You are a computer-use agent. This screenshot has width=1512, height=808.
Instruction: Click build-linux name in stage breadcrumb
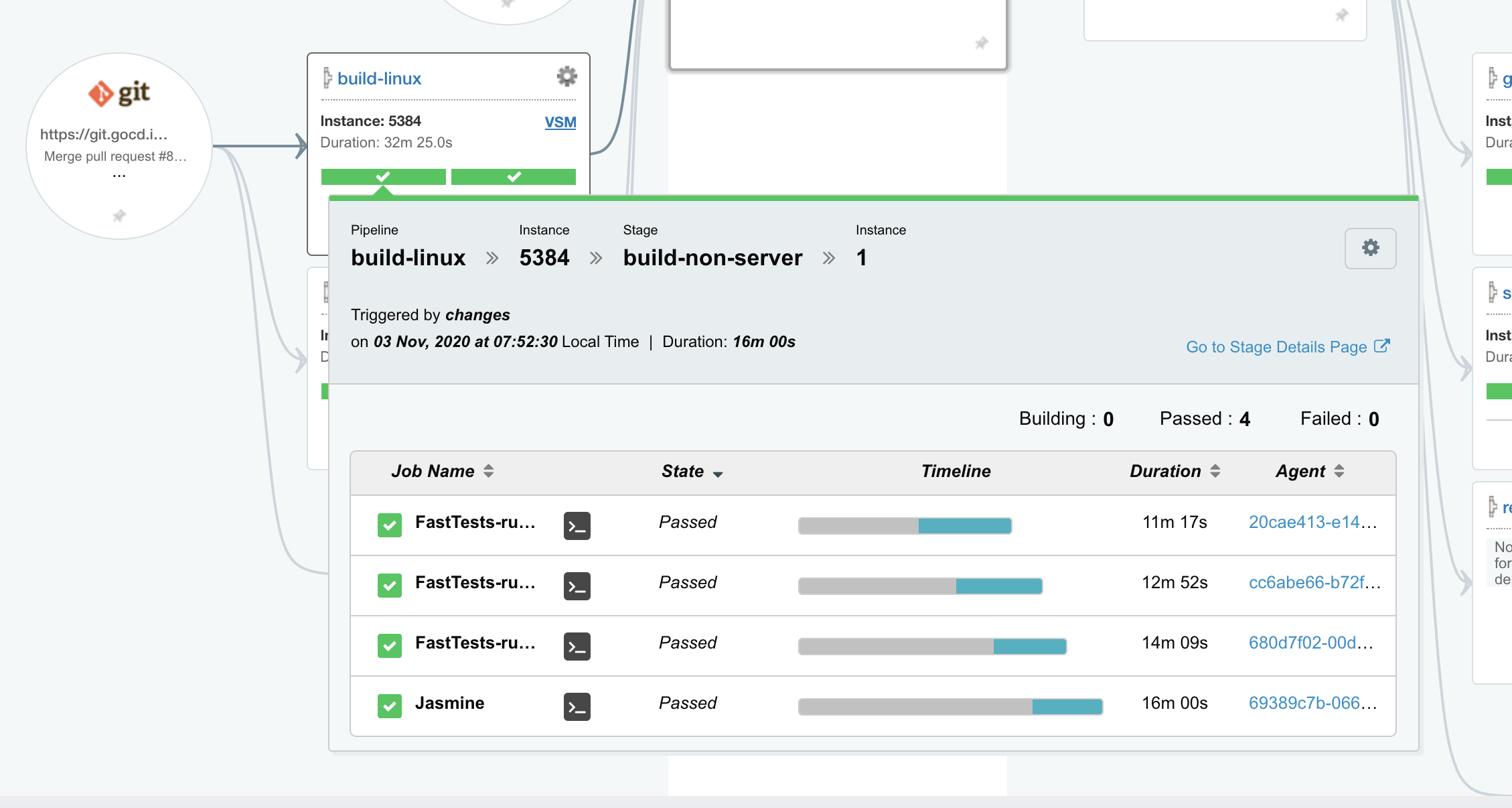pyautogui.click(x=408, y=258)
